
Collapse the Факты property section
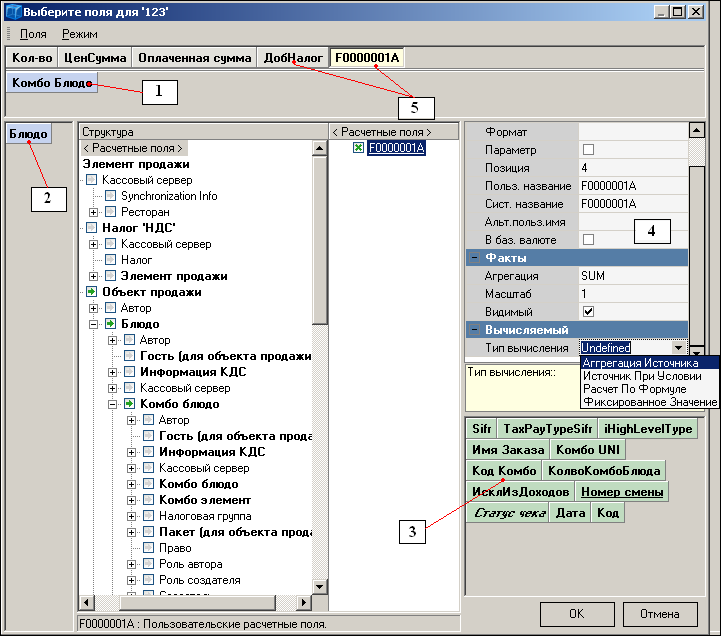coord(475,258)
